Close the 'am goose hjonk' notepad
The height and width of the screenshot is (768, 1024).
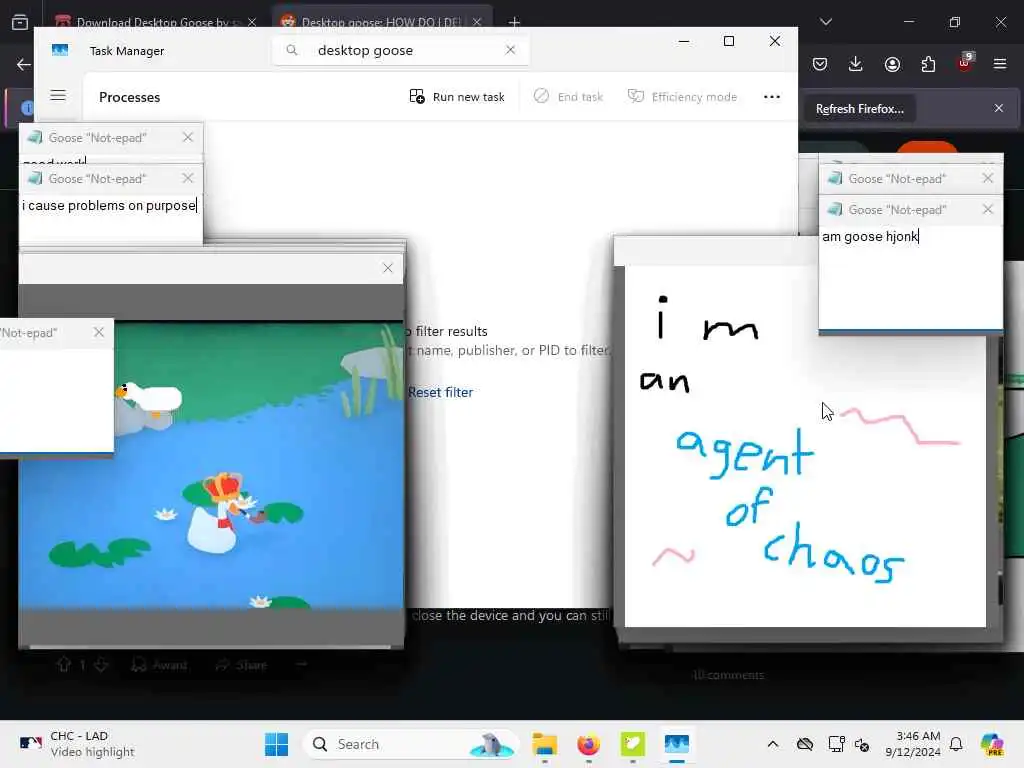point(987,209)
